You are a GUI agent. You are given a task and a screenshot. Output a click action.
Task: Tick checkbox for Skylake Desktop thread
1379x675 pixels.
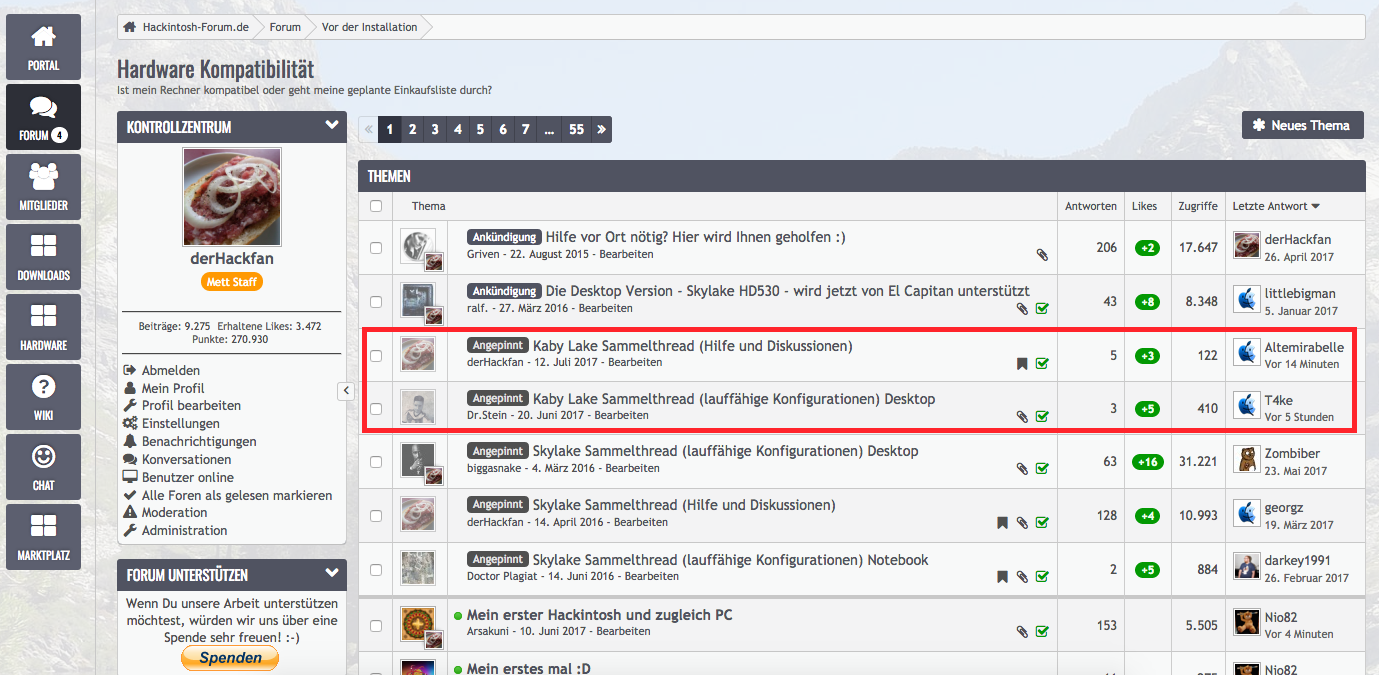pyautogui.click(x=376, y=462)
